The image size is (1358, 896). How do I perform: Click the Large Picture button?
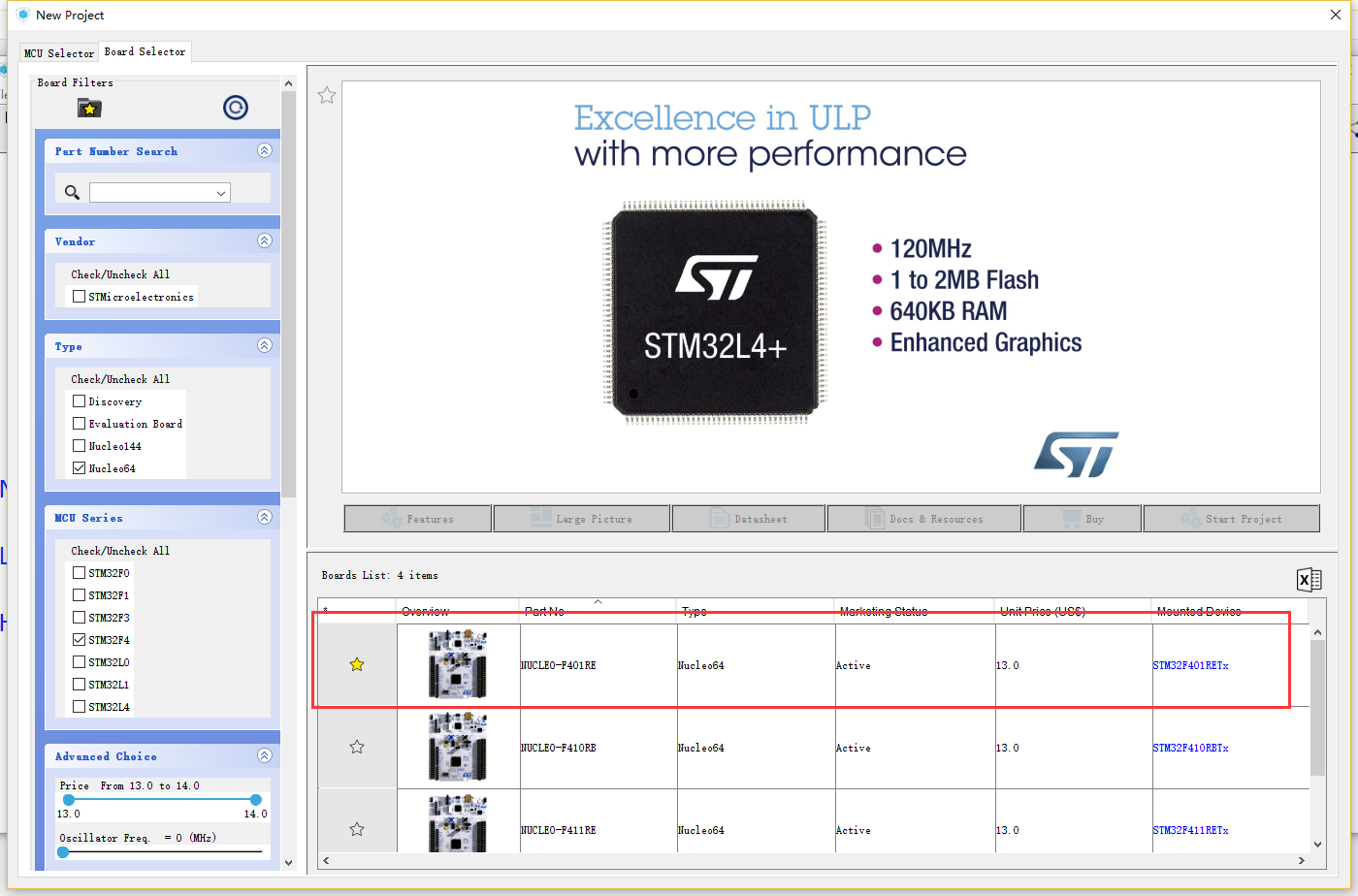[x=581, y=519]
